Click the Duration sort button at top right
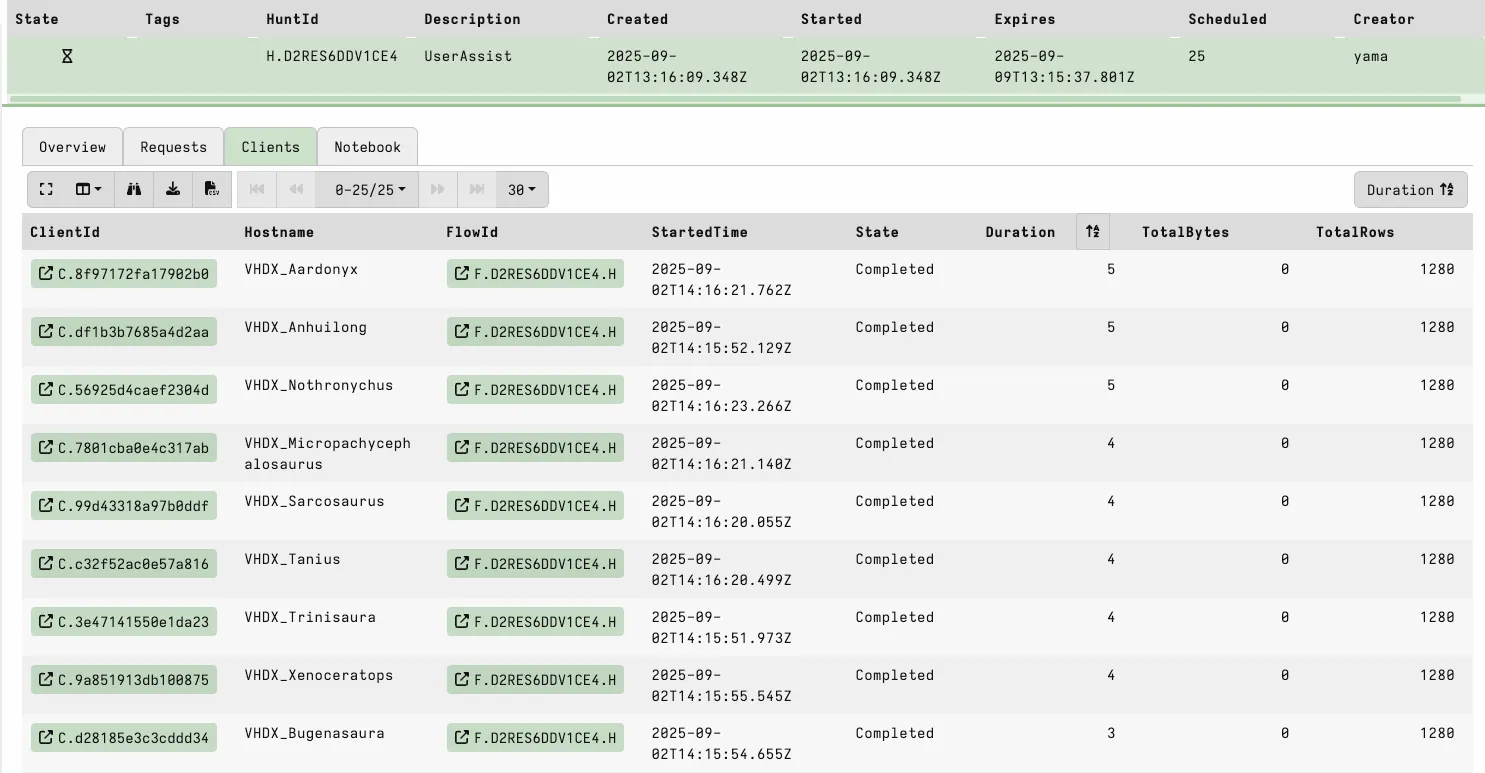Viewport: 1485px width, 773px height. (1410, 190)
